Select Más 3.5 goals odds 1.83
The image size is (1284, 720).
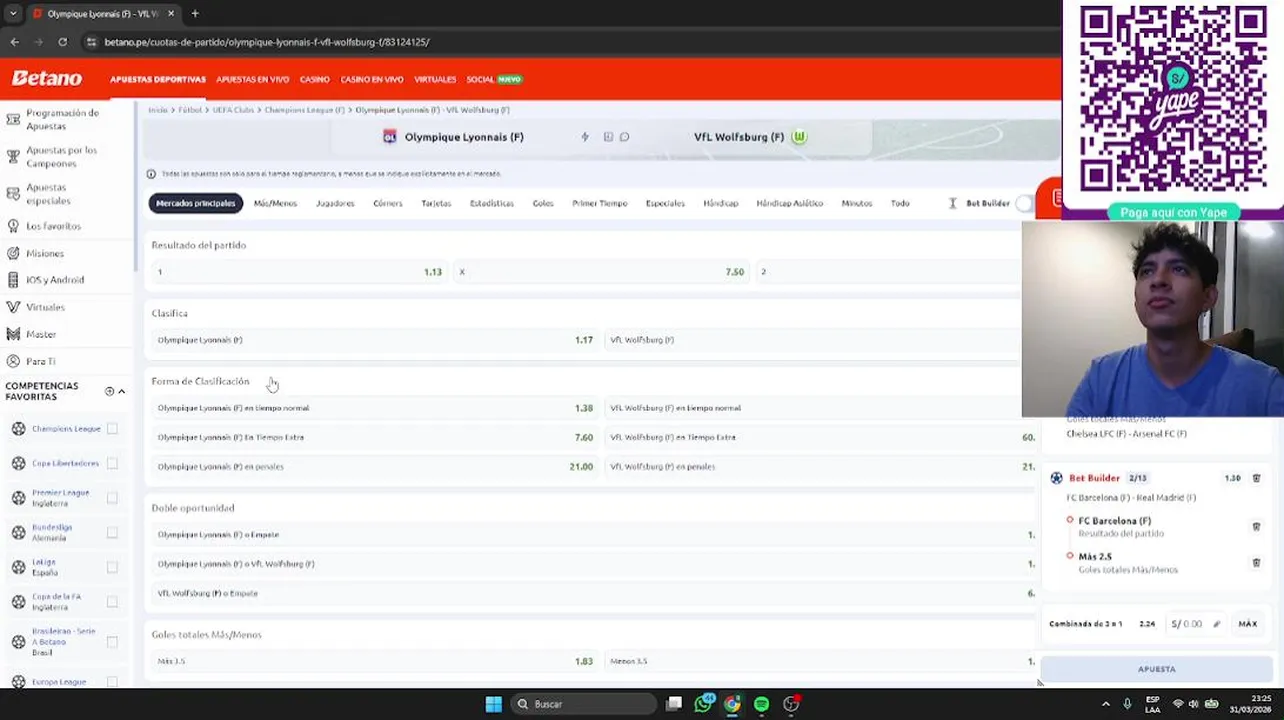click(x=375, y=661)
